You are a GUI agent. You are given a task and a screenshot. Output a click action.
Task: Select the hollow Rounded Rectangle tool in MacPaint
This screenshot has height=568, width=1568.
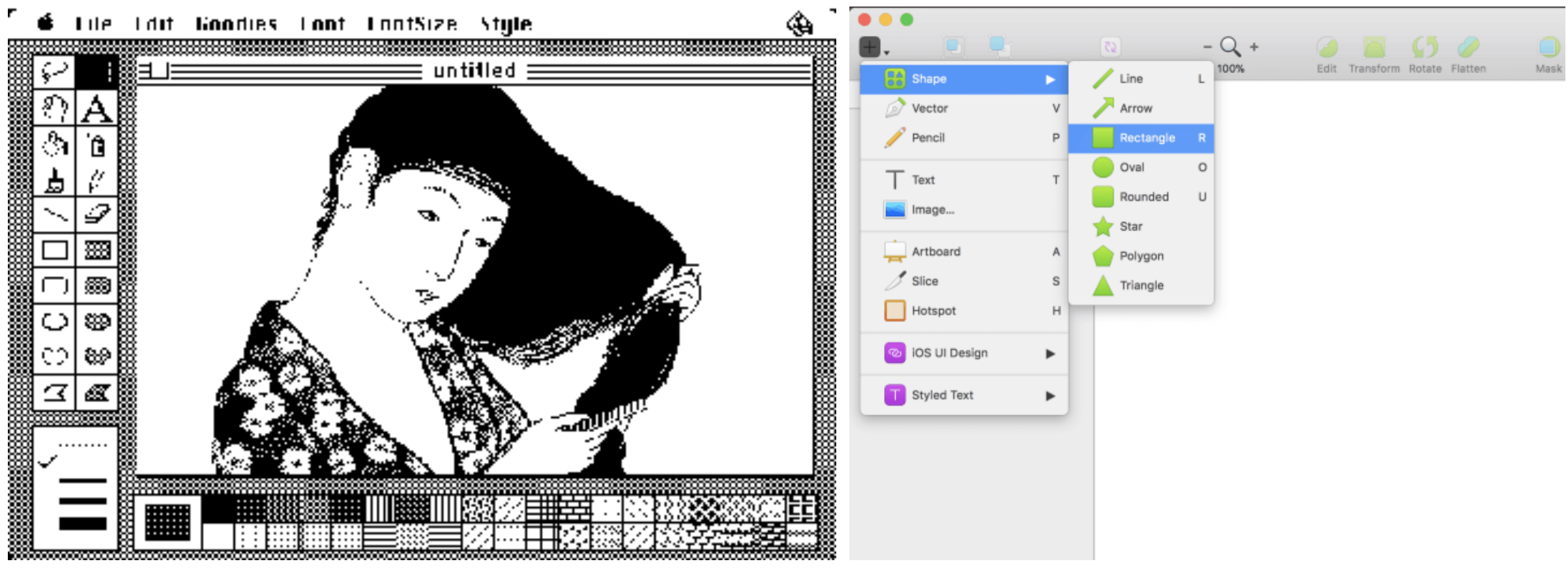(55, 285)
